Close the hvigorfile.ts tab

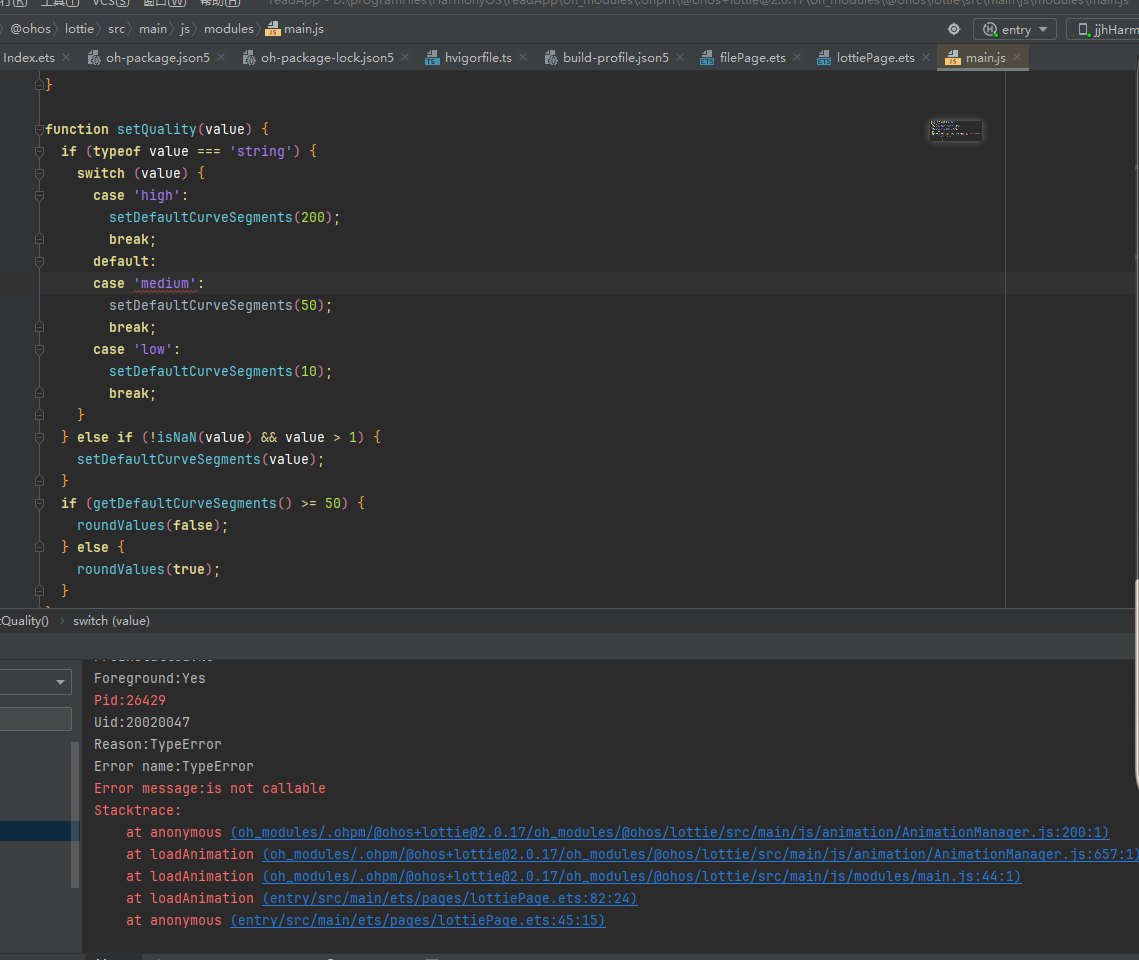point(523,58)
